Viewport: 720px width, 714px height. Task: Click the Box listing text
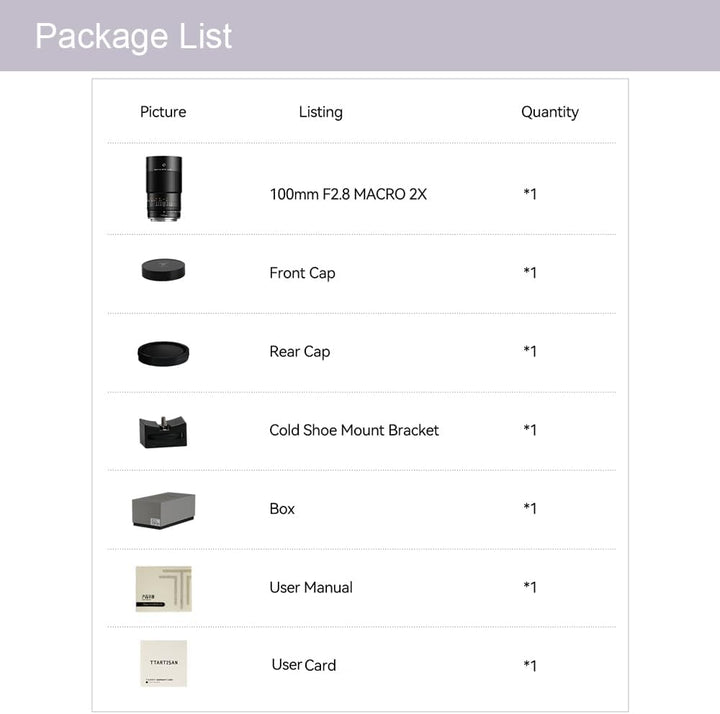(282, 509)
